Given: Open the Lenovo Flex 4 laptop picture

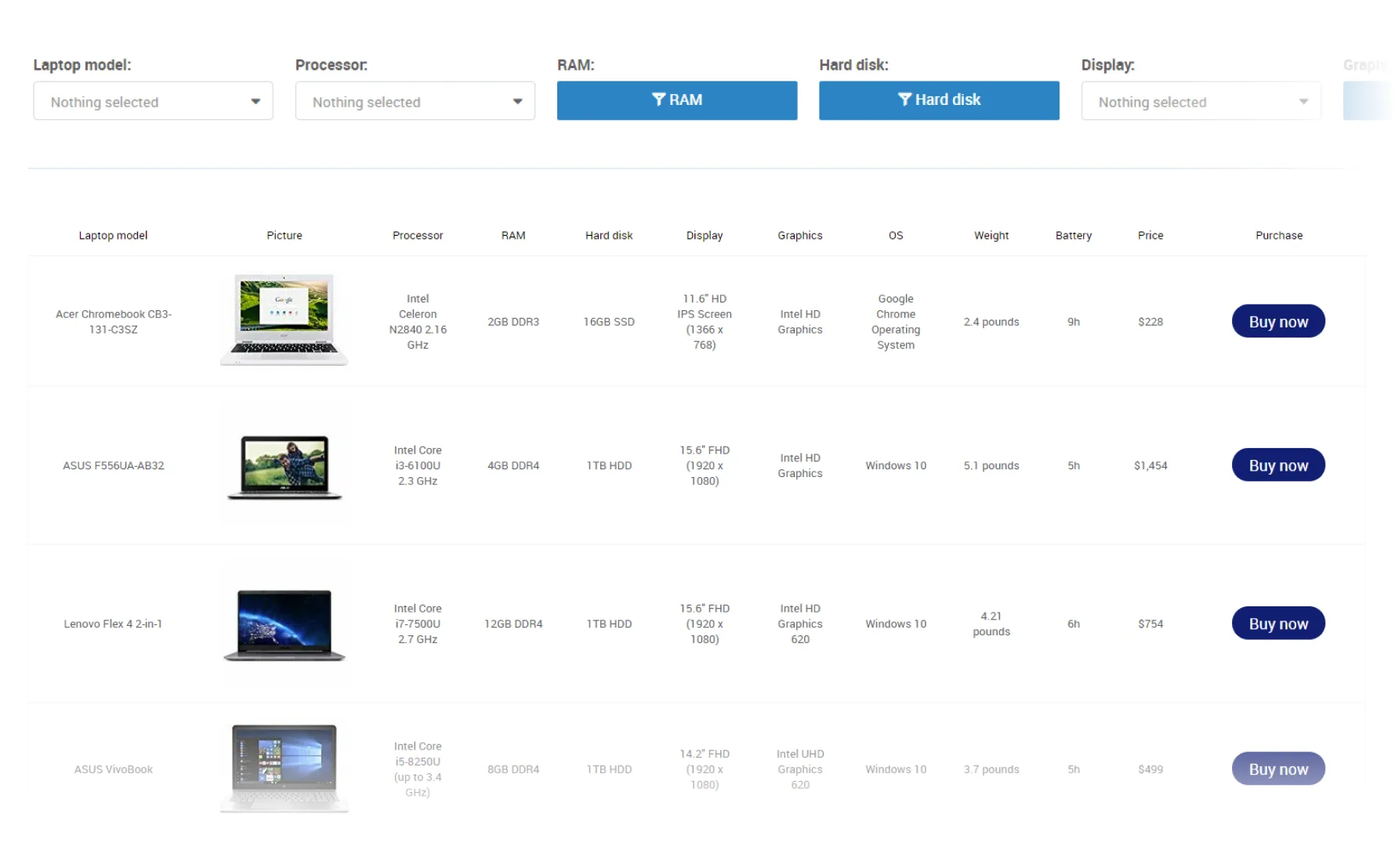Looking at the screenshot, I should pos(284,625).
